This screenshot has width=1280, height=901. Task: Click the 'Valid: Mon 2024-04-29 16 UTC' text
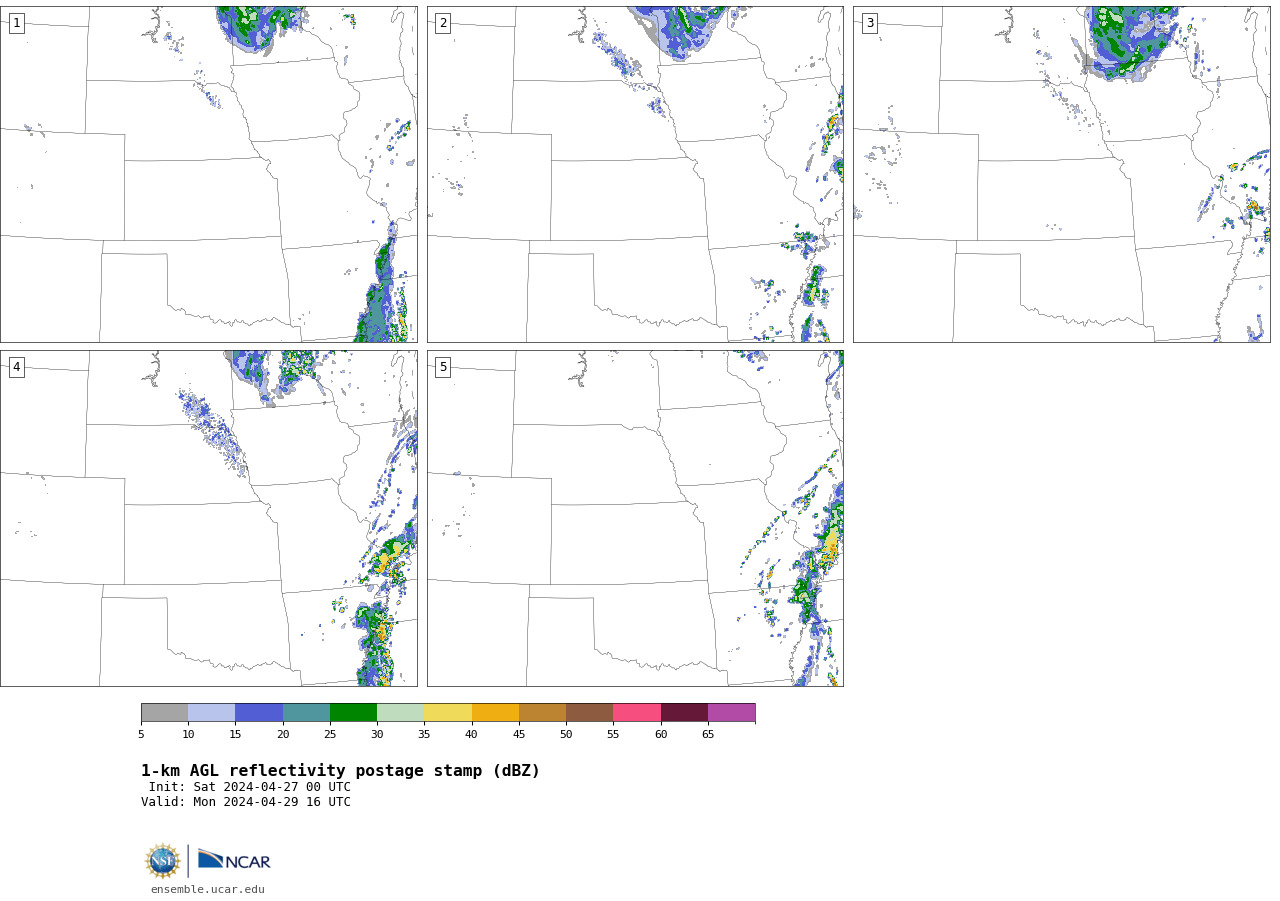pyautogui.click(x=246, y=802)
